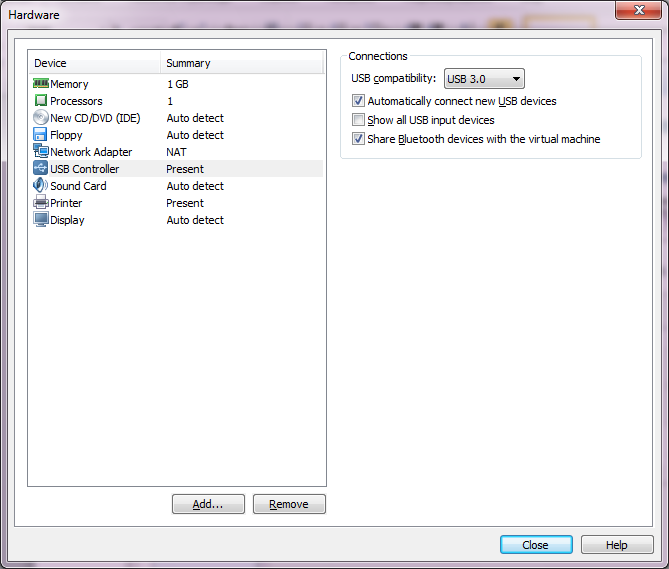669x569 pixels.
Task: Disable Automatically connect new USB devices
Action: (358, 101)
